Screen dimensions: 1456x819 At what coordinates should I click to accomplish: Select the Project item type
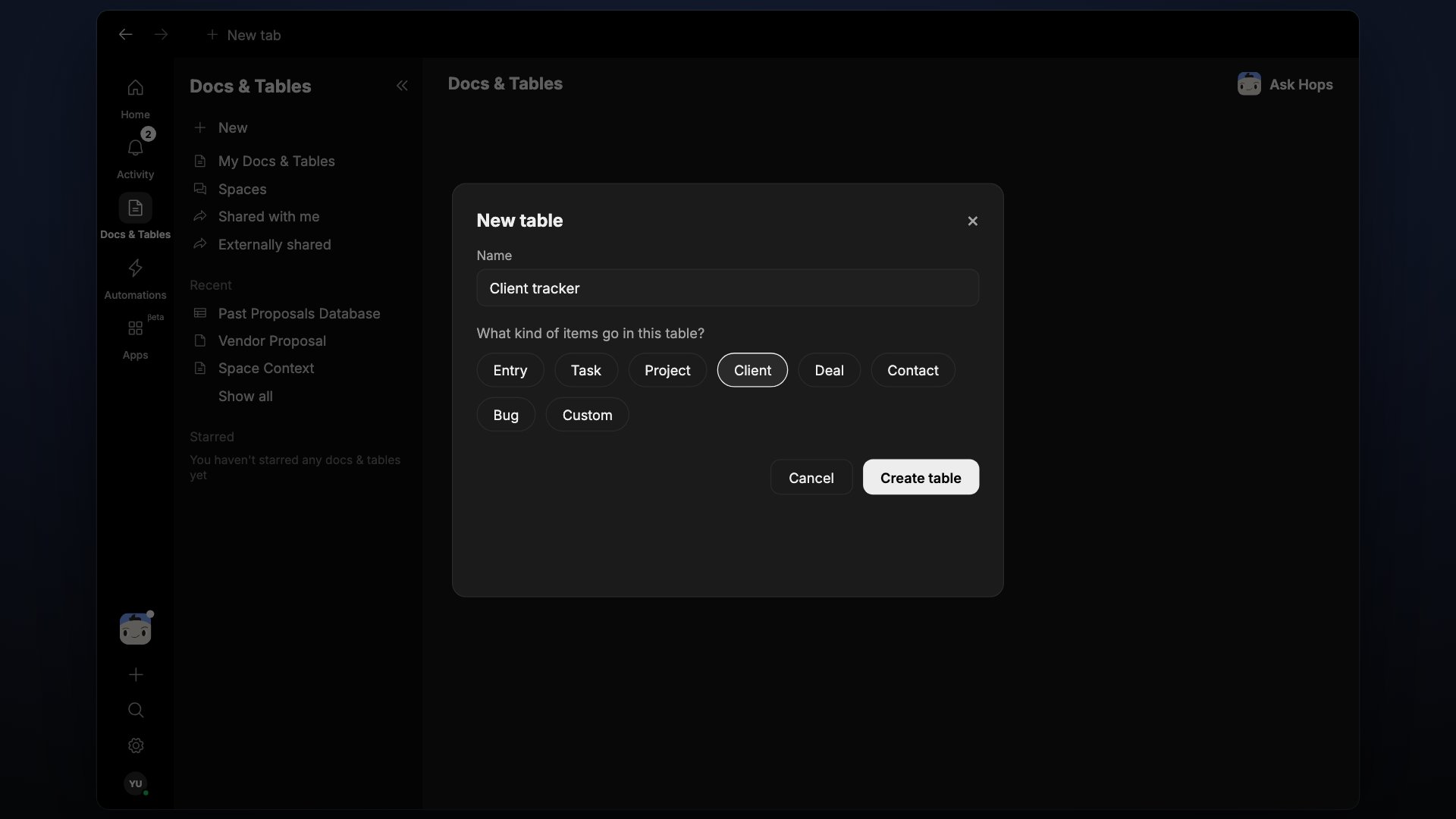[667, 370]
